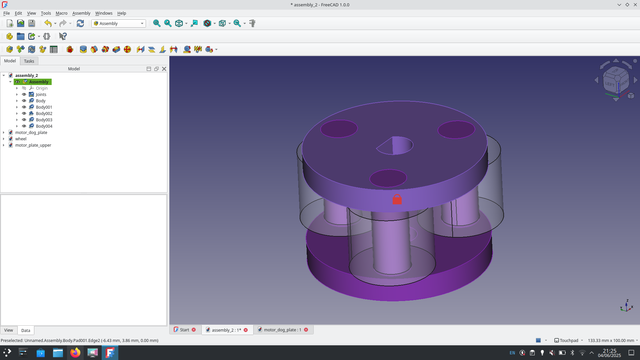640x360 pixels.
Task: Click the Refresh recompute icon
Action: [80, 23]
